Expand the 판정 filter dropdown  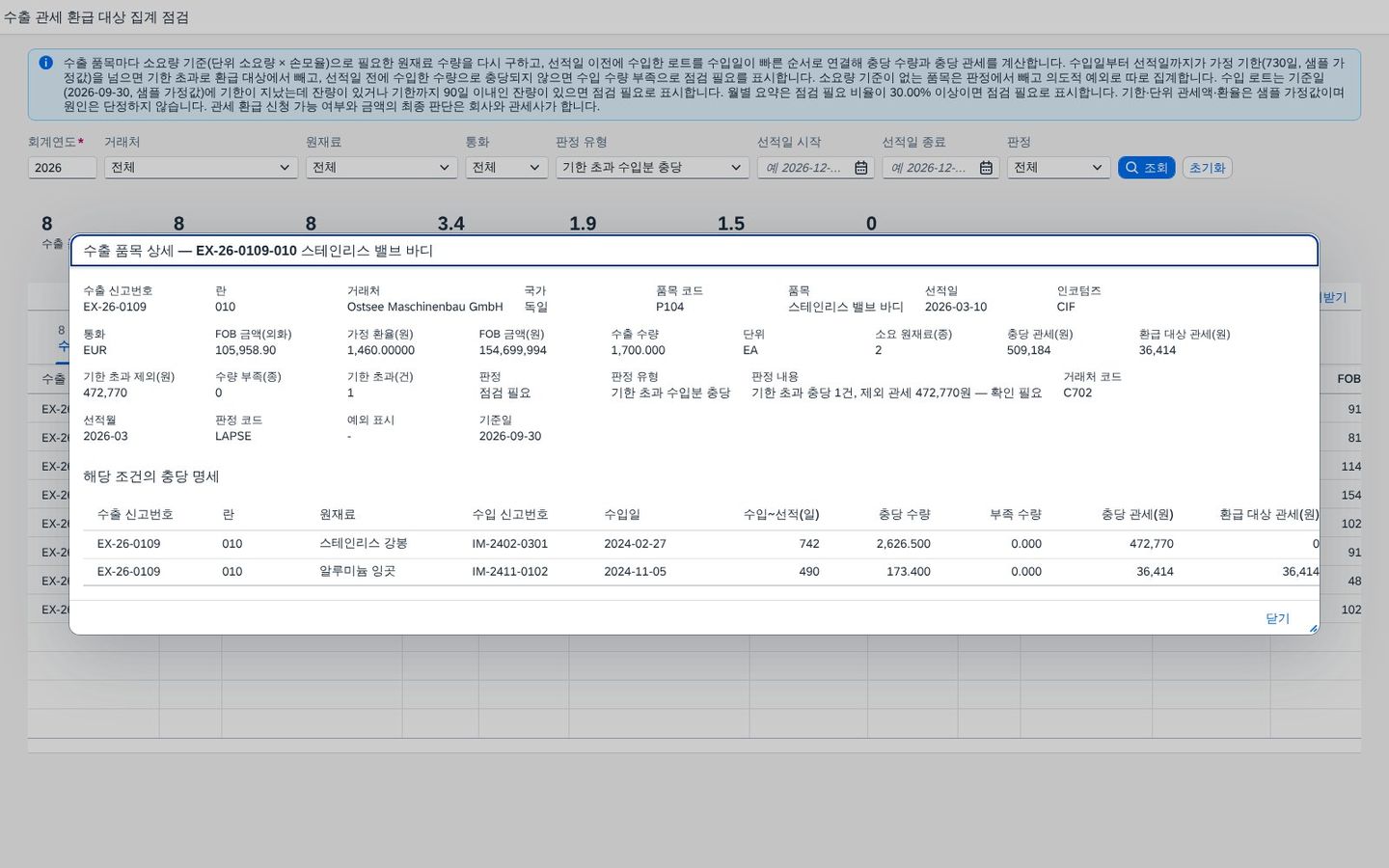(1059, 168)
